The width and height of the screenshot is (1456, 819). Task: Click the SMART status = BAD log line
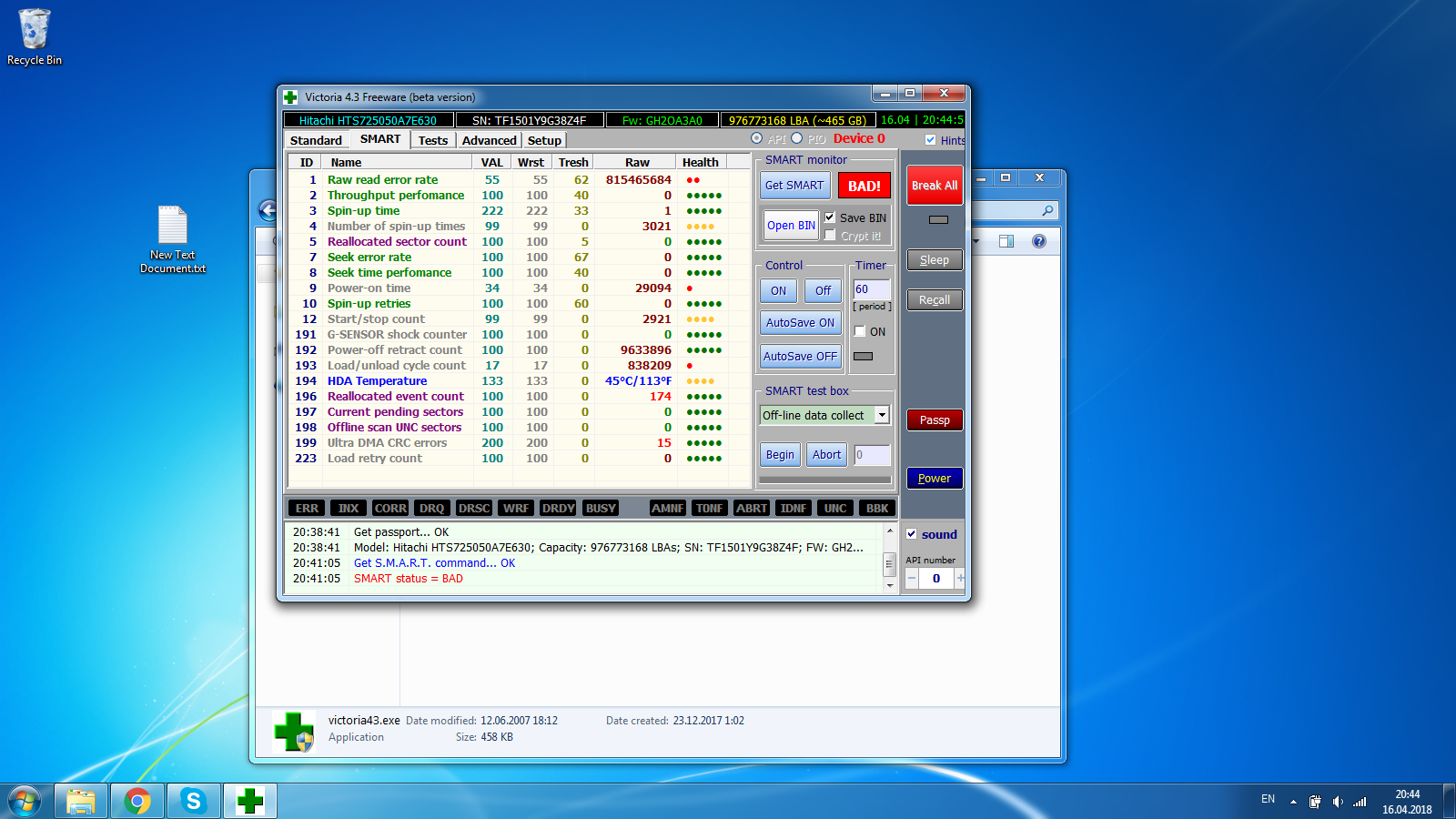click(408, 579)
